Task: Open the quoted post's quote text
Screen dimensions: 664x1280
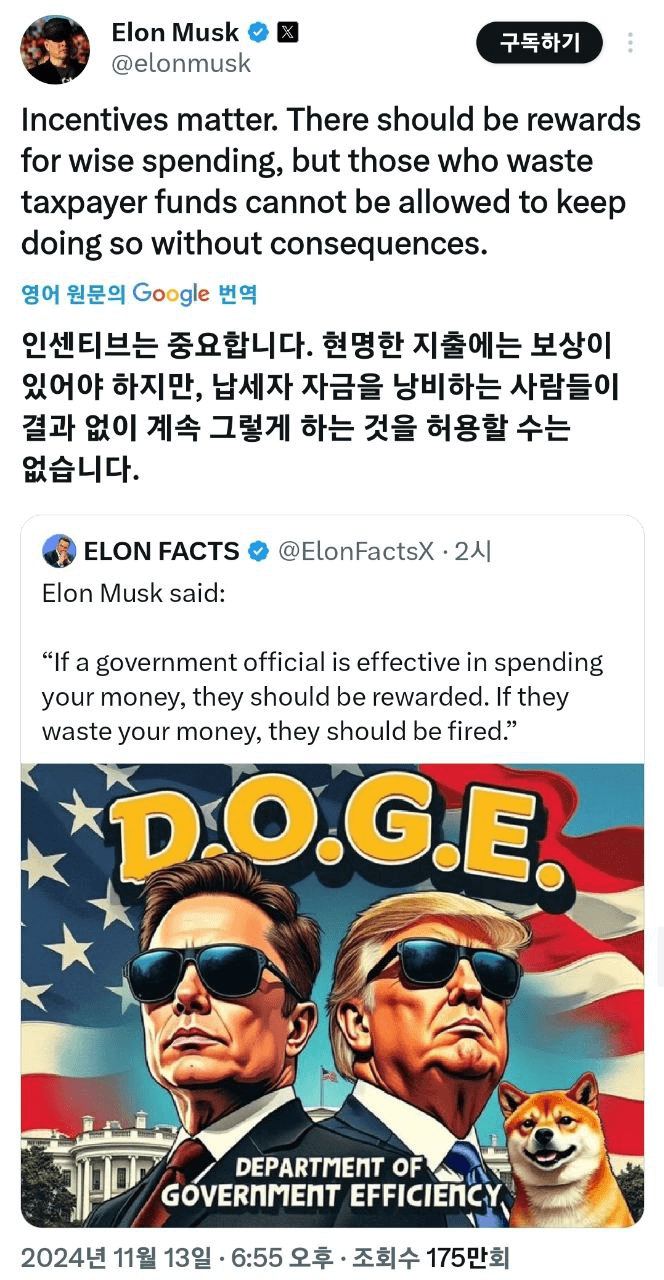Action: (323, 696)
